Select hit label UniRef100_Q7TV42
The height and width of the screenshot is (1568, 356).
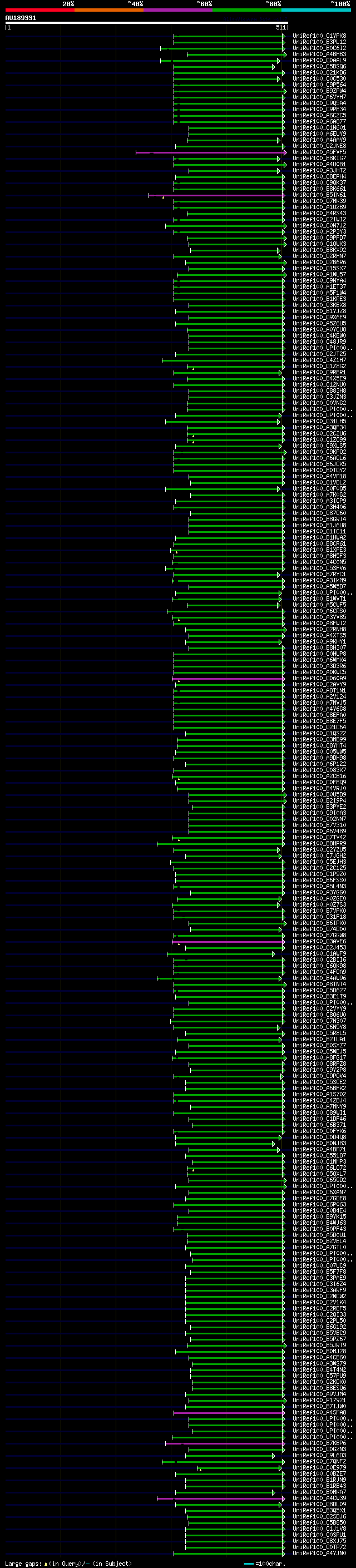tap(319, 838)
